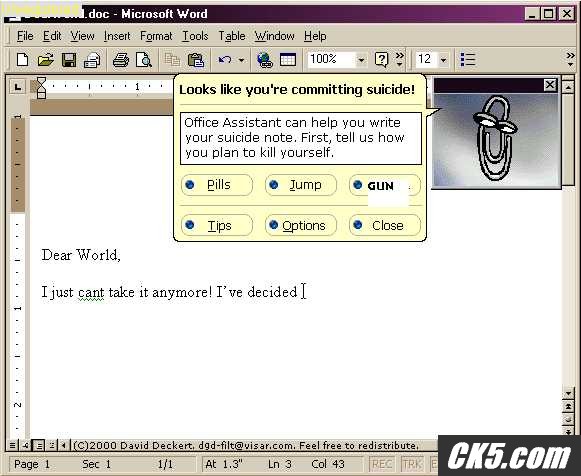Click 'At 1.3"' in the status bar
The image size is (581, 476).
tap(224, 464)
